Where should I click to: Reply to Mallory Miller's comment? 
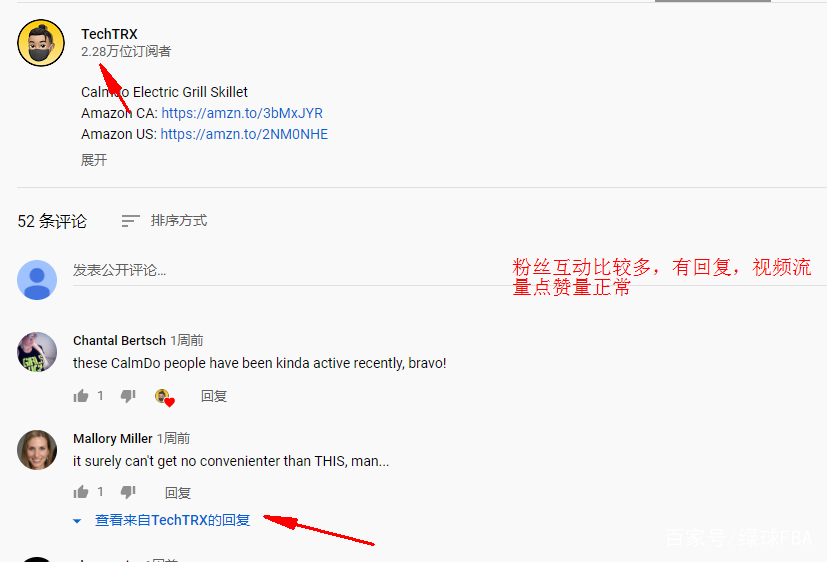pyautogui.click(x=178, y=493)
